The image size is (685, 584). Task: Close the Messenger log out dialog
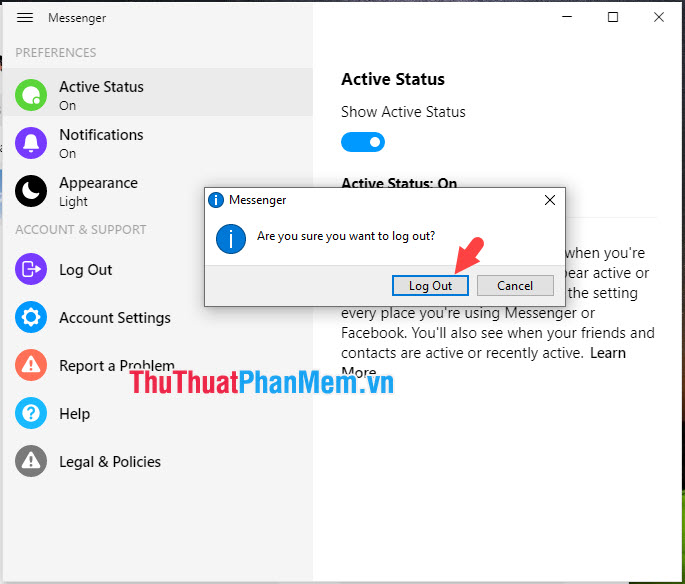[x=550, y=200]
